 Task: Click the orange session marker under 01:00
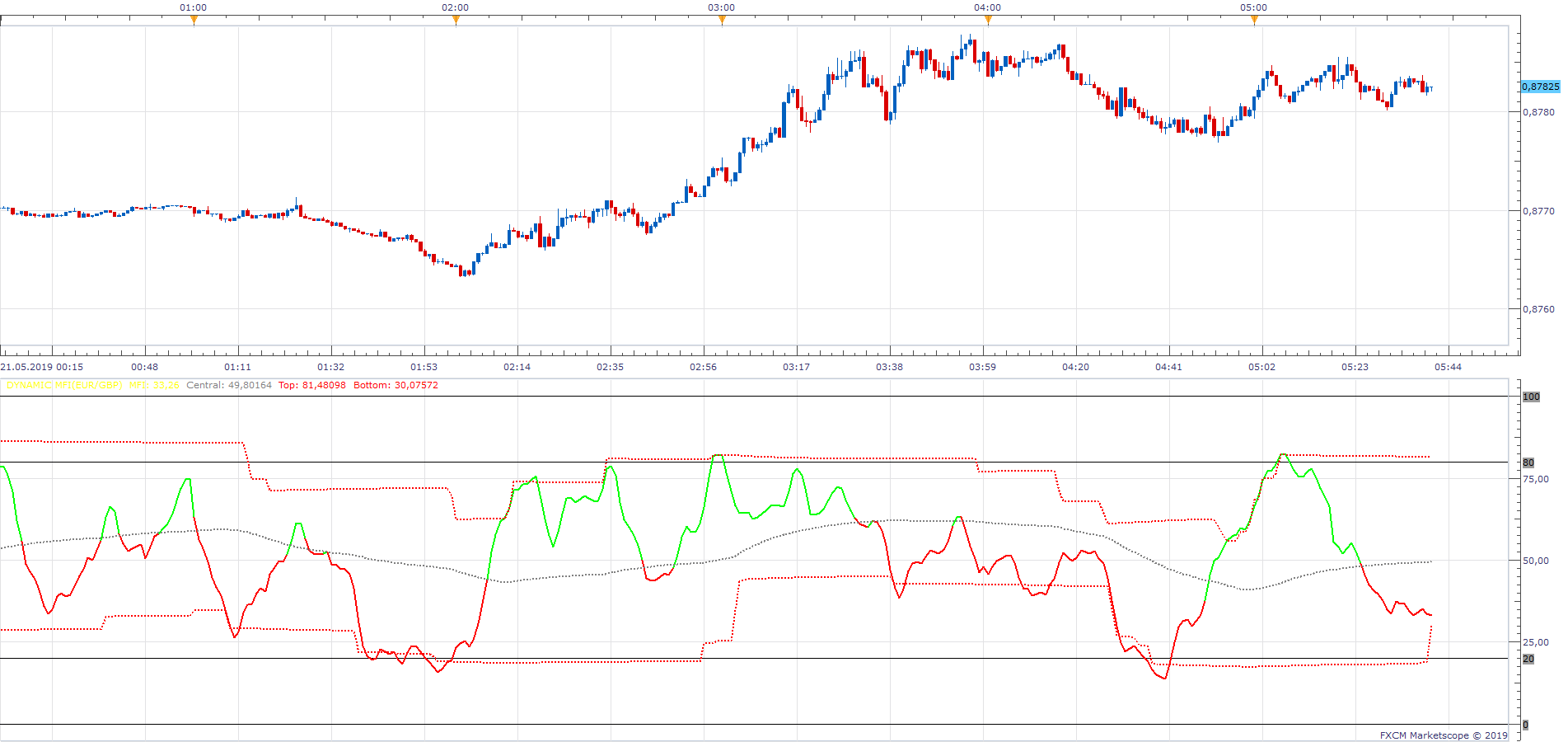tap(194, 21)
